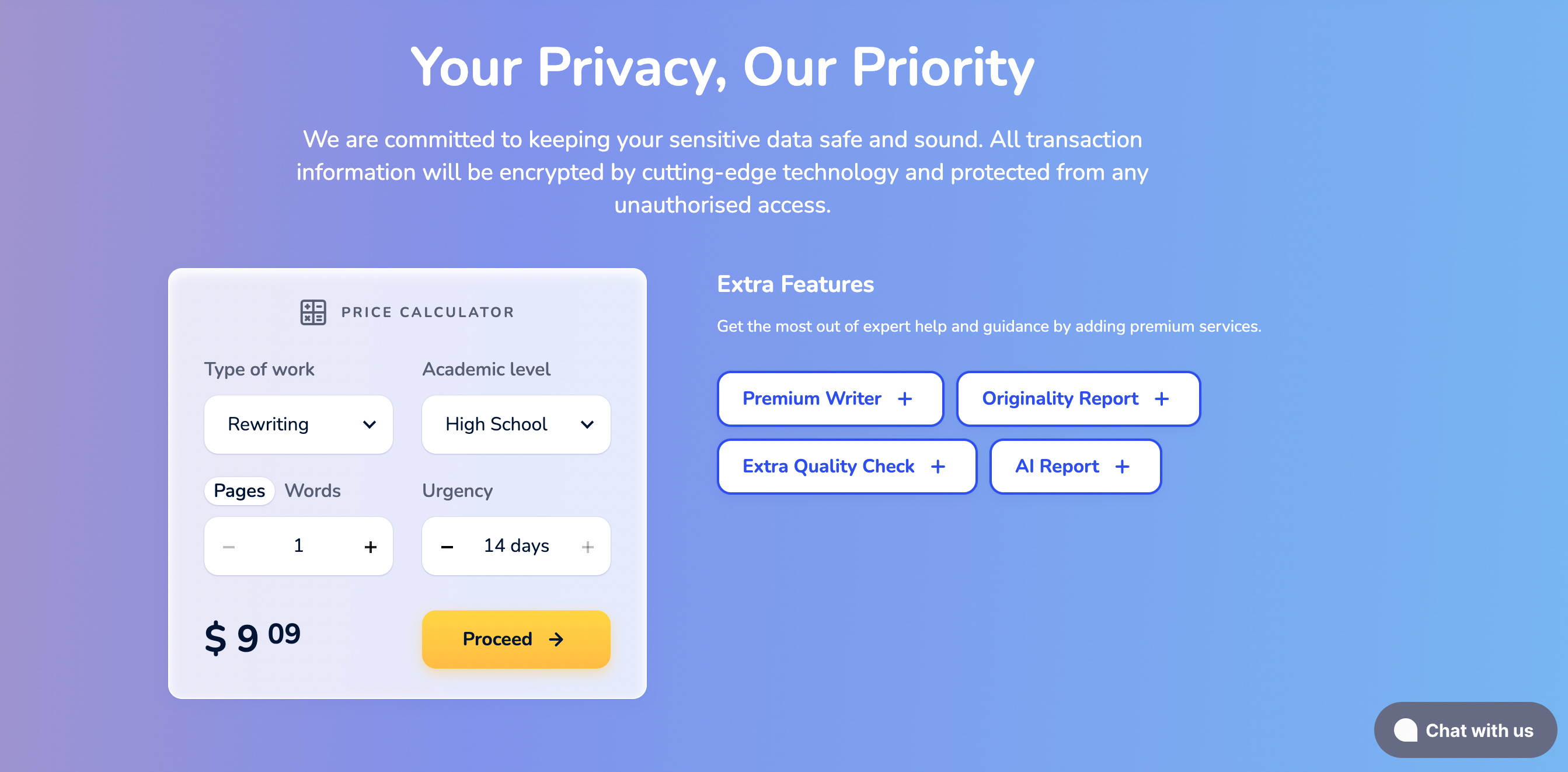This screenshot has height=772, width=1568.
Task: Click the Originality Report plus icon
Action: [1163, 399]
